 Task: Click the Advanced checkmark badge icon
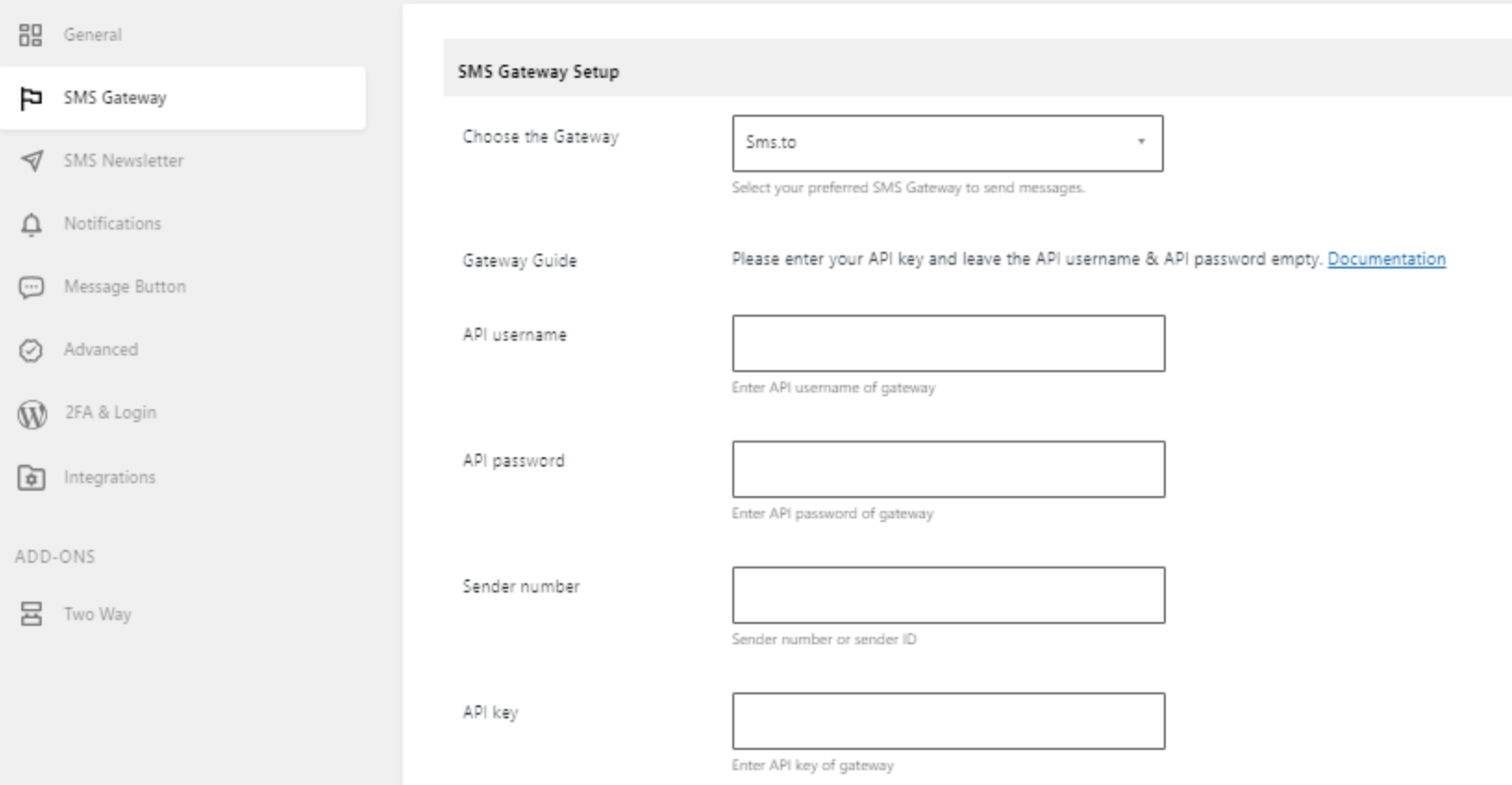pyautogui.click(x=31, y=350)
